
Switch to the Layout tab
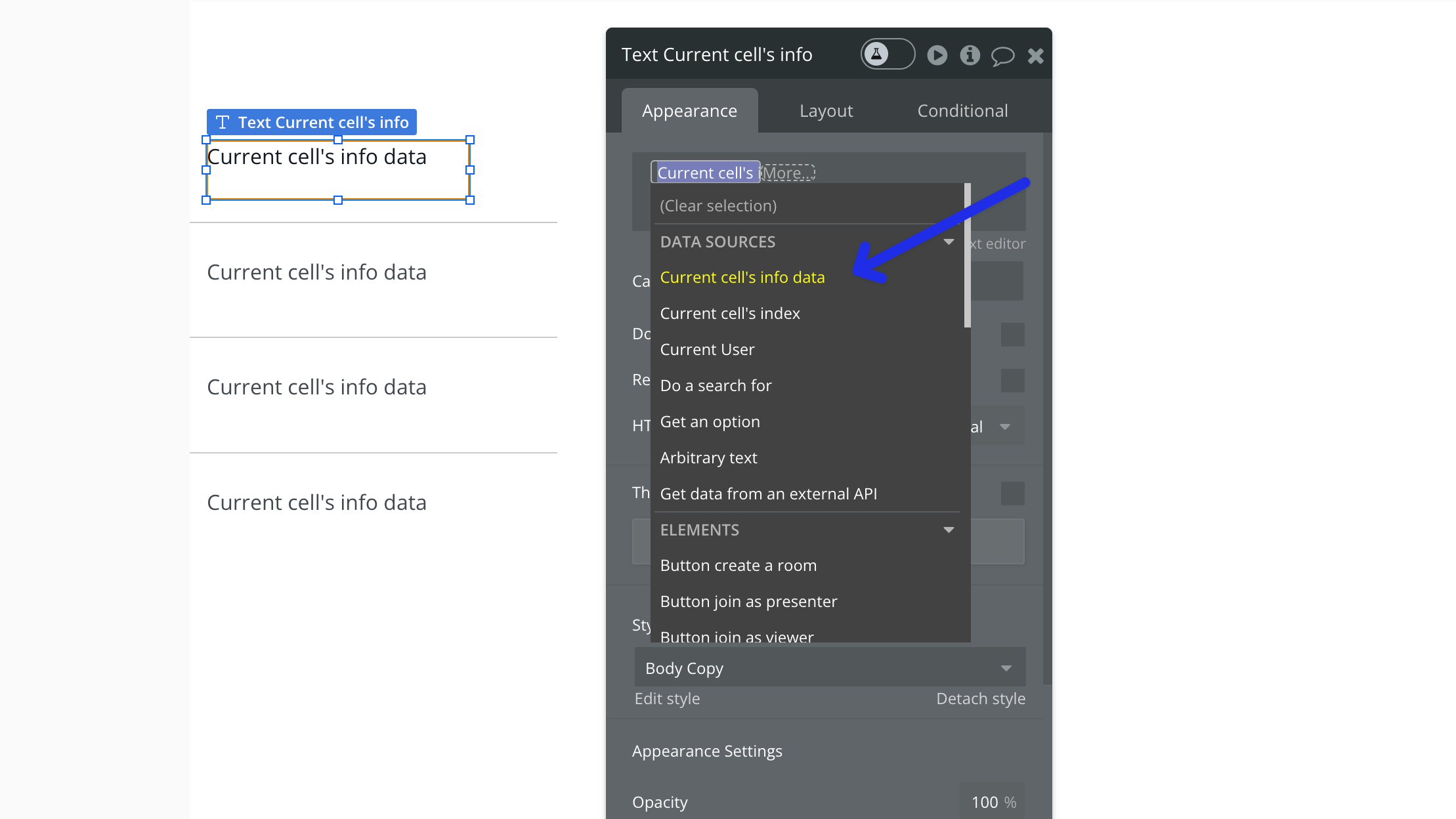click(x=826, y=111)
